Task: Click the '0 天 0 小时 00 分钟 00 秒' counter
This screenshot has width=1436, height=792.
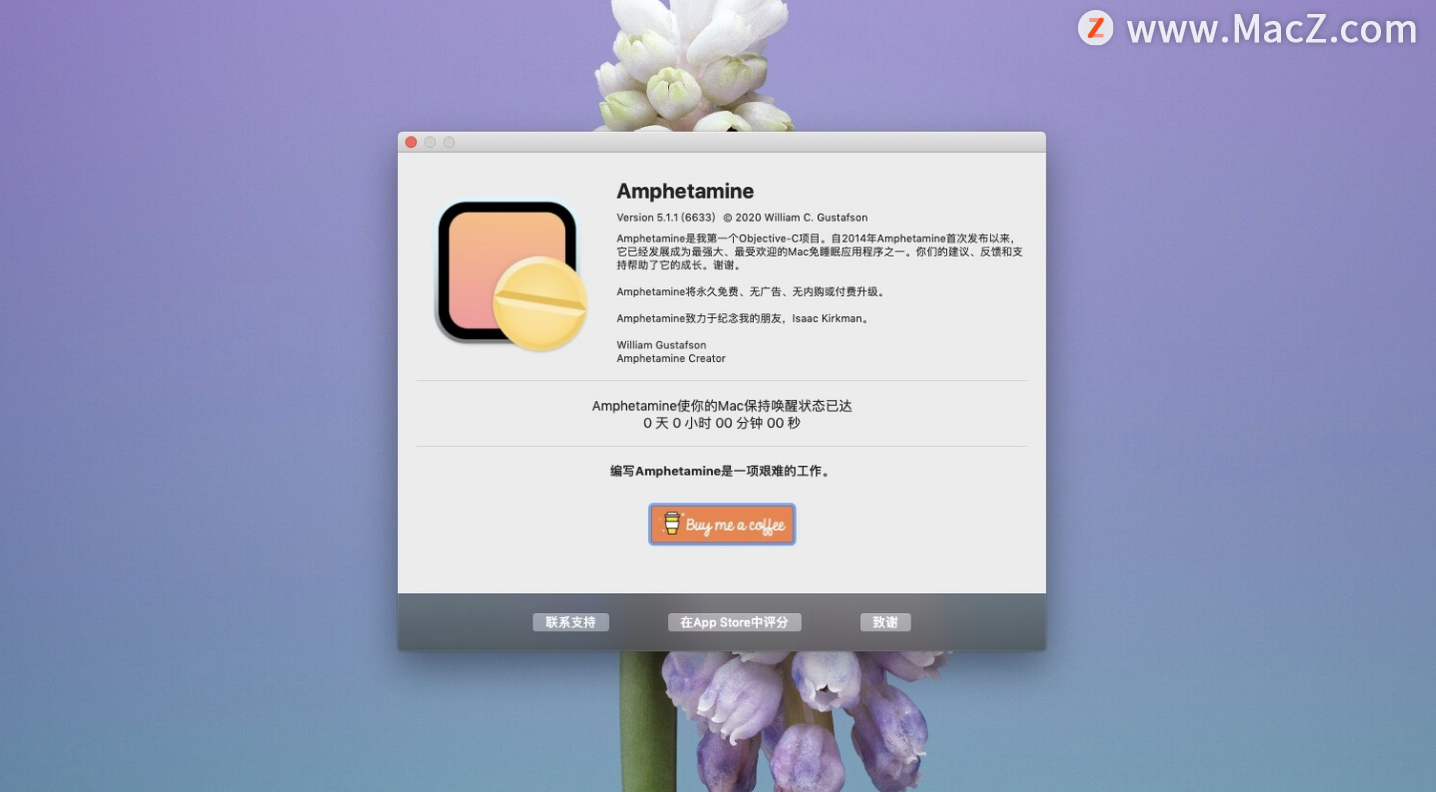Action: 722,423
